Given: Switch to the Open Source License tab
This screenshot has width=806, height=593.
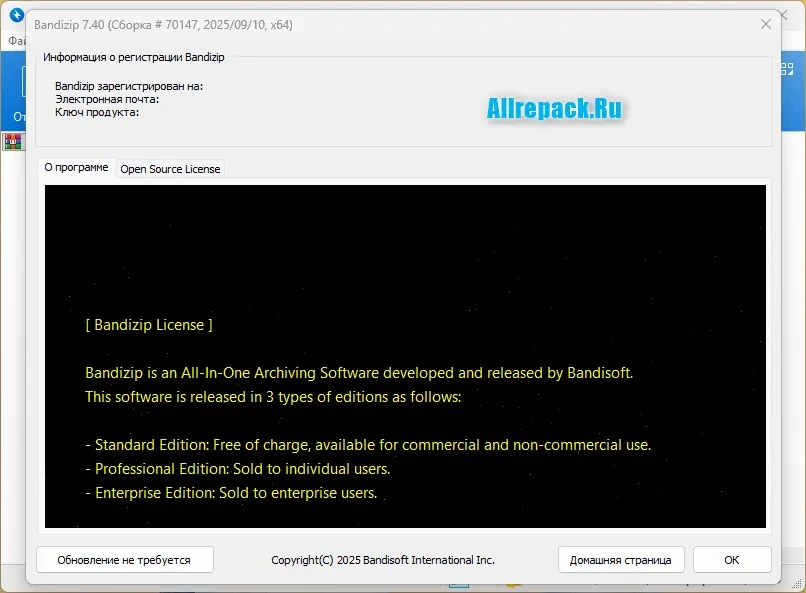Looking at the screenshot, I should 170,169.
